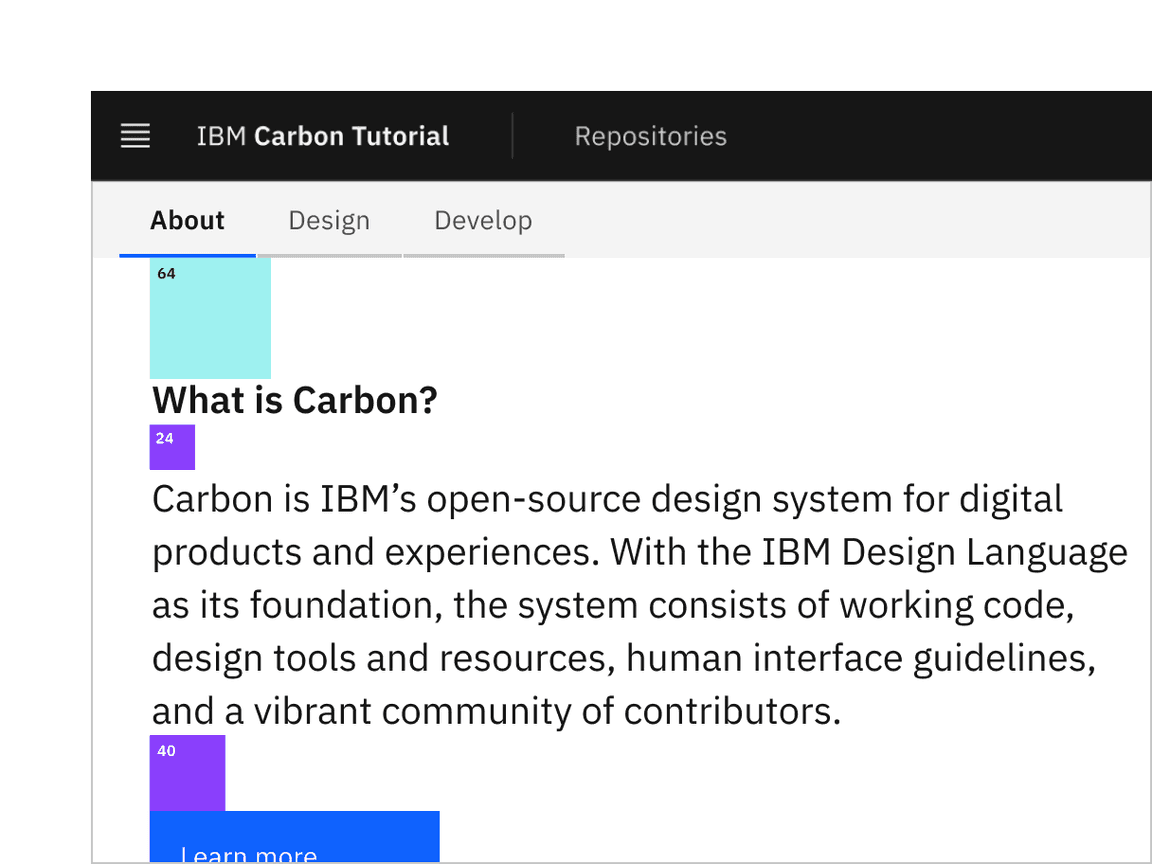1152x864 pixels.
Task: Click the "What is Carbon?" heading
Action: click(x=295, y=401)
